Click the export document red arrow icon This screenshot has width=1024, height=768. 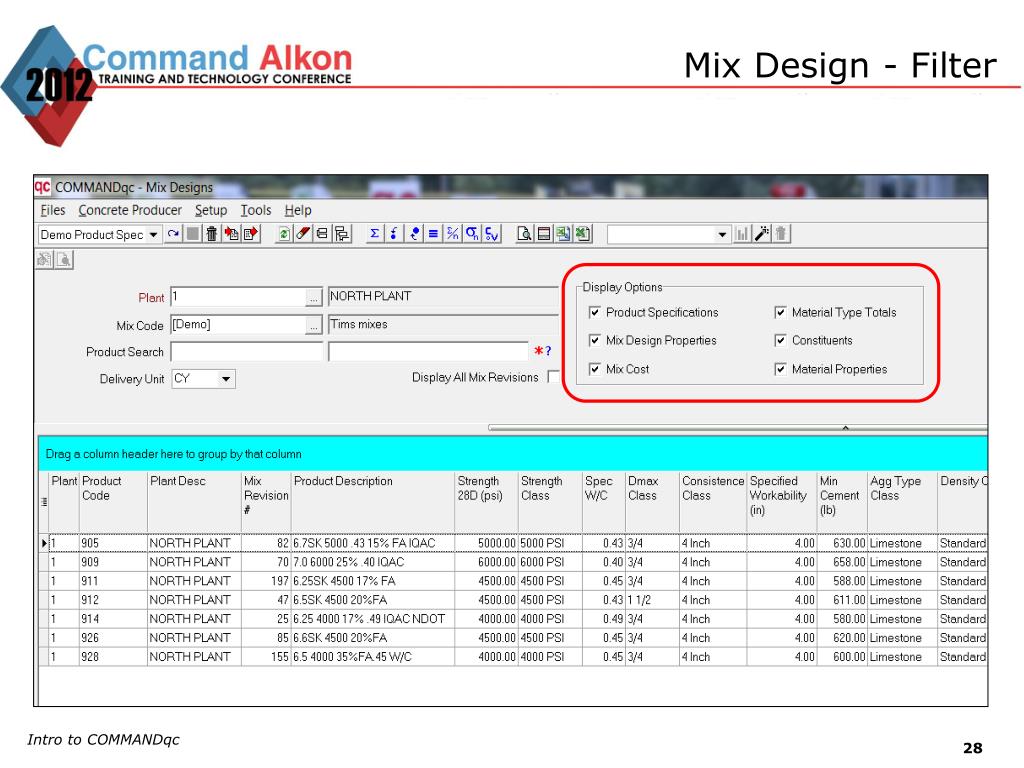[x=251, y=234]
